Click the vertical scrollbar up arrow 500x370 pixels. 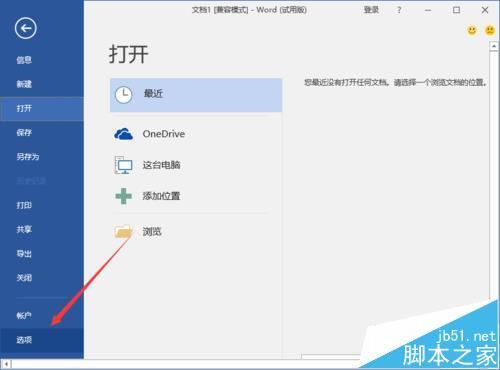pos(494,47)
